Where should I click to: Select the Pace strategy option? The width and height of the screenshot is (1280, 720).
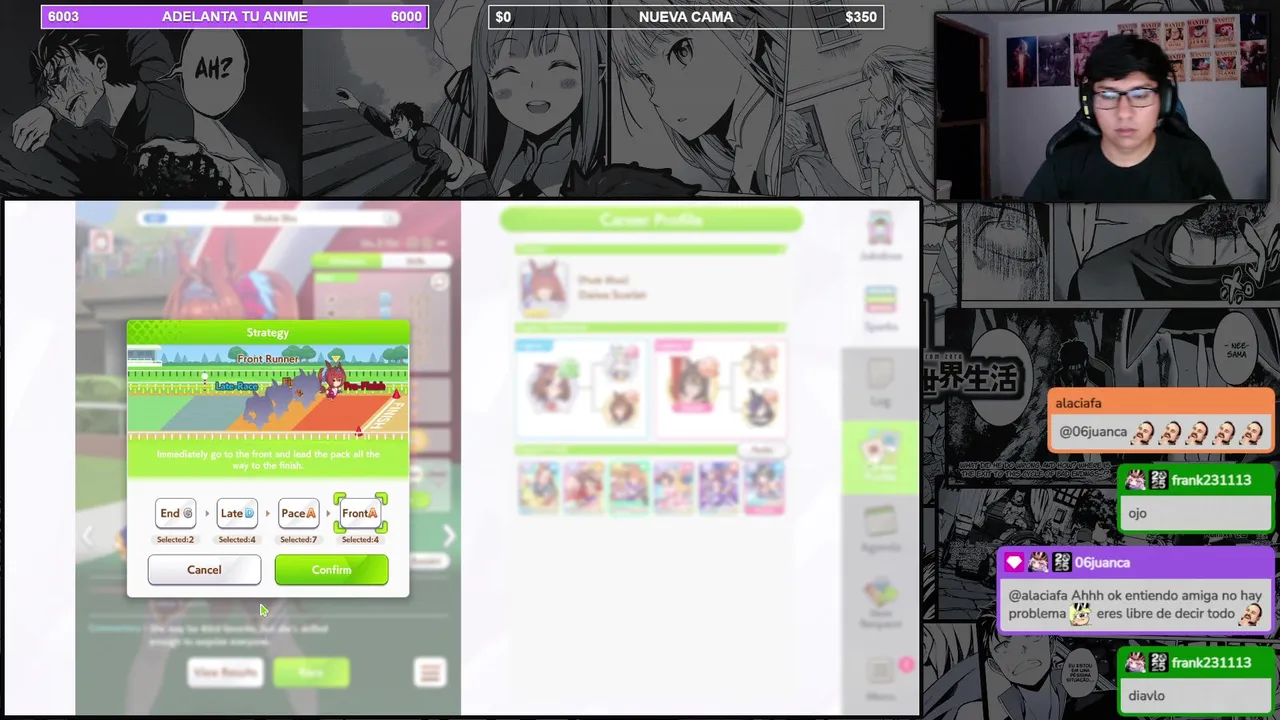298,513
